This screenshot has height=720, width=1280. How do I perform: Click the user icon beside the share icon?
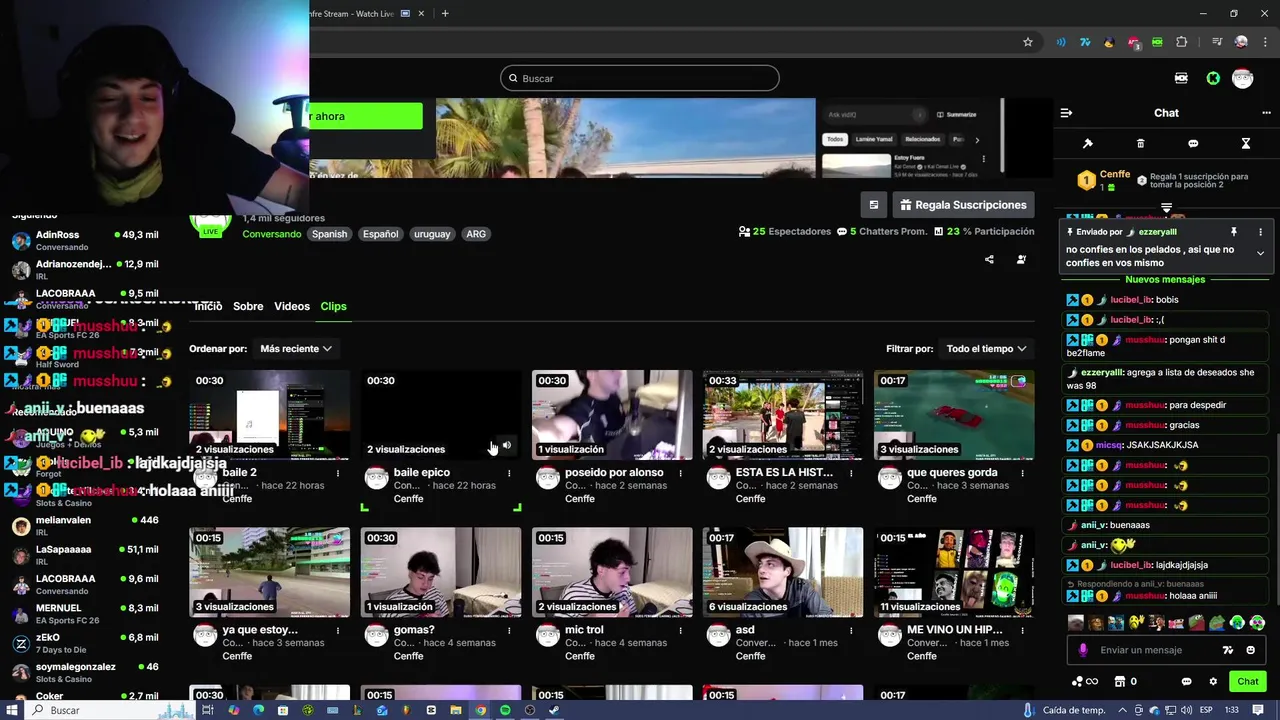(x=1021, y=260)
